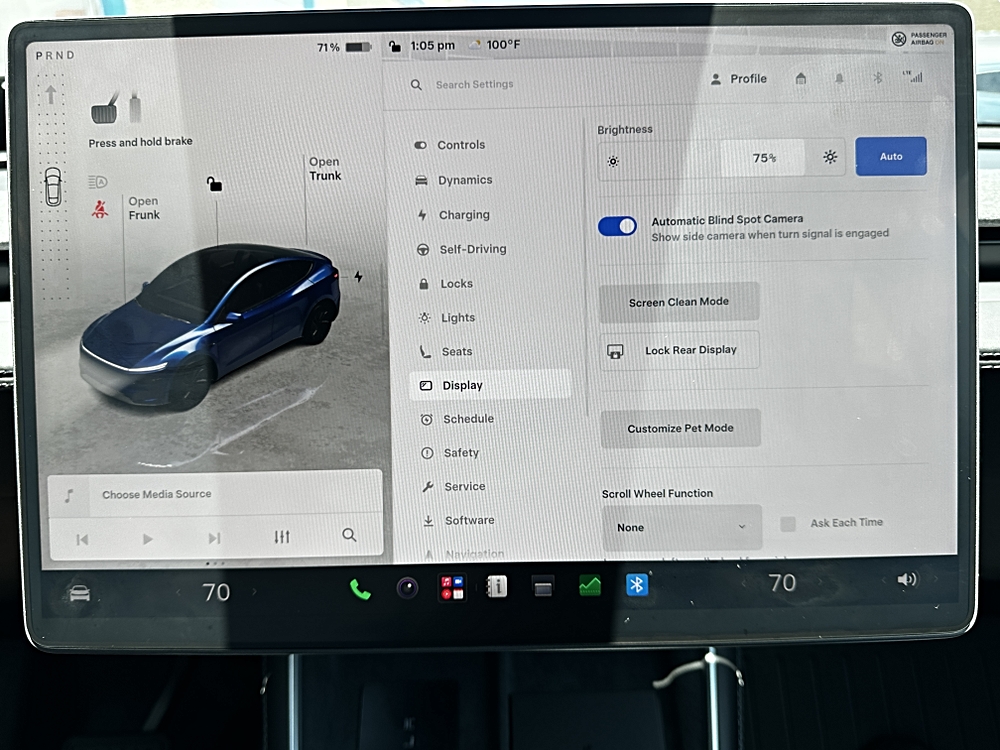This screenshot has width=1000, height=750.
Task: Open Self-Driving settings section
Action: pos(461,249)
